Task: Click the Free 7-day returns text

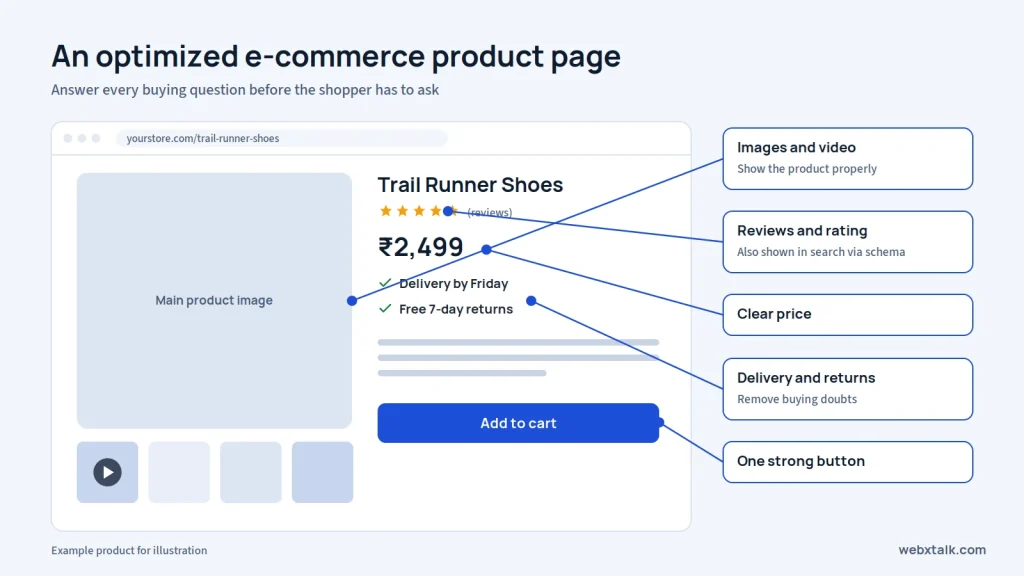Action: [456, 309]
